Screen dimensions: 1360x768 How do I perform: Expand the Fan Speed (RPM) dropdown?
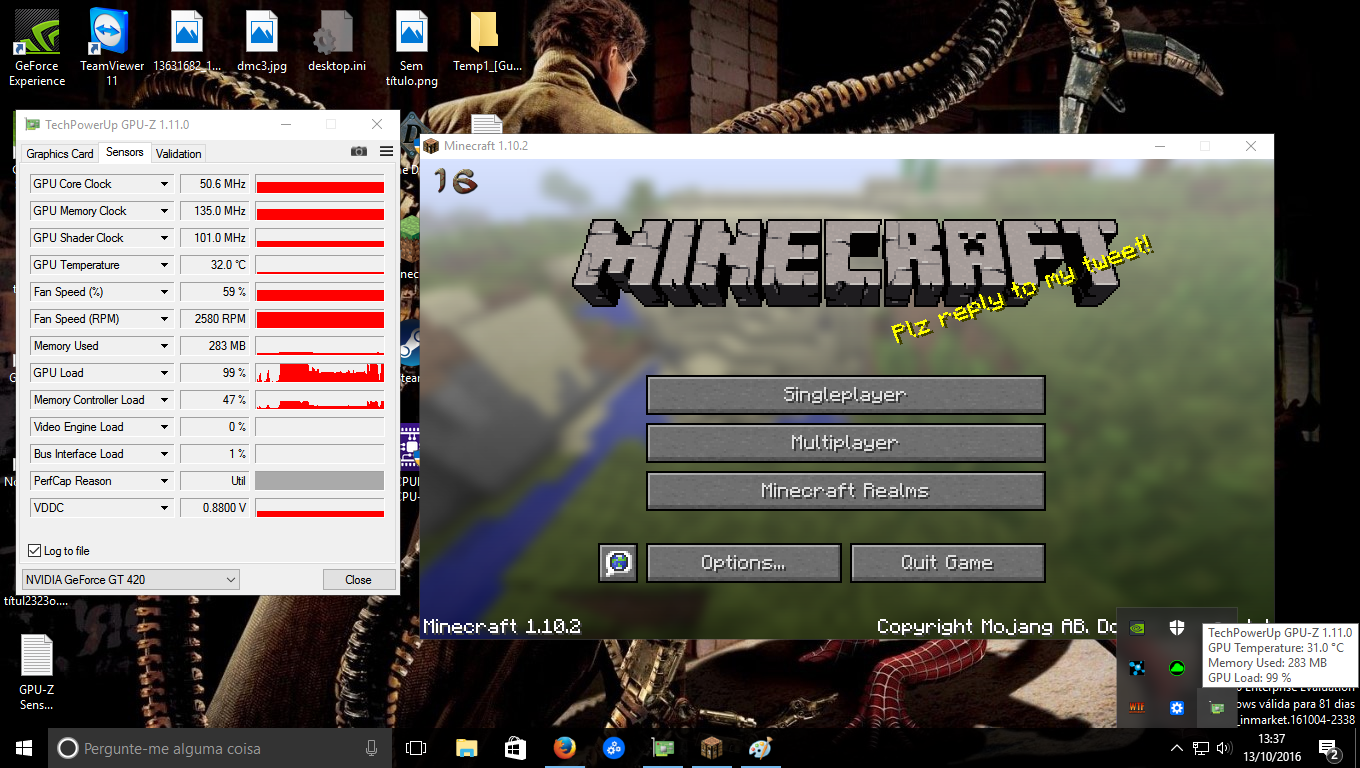click(x=165, y=319)
